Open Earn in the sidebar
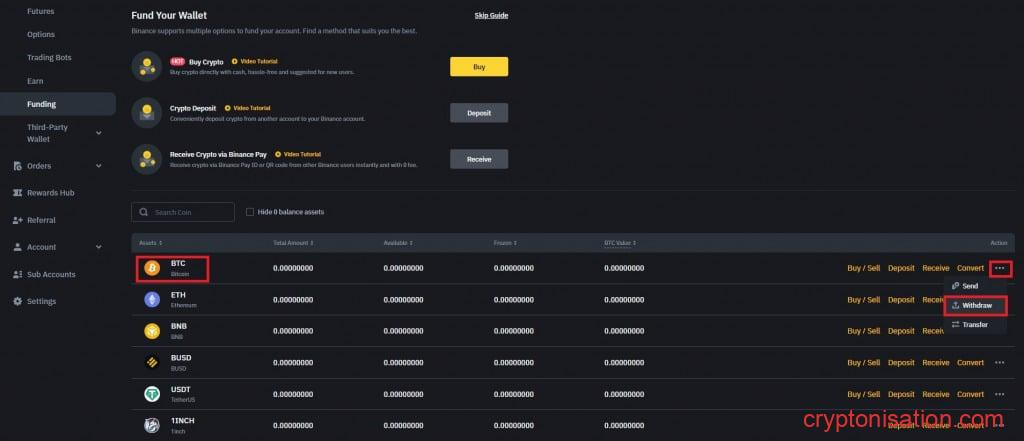Image resolution: width=1024 pixels, height=441 pixels. click(x=35, y=81)
